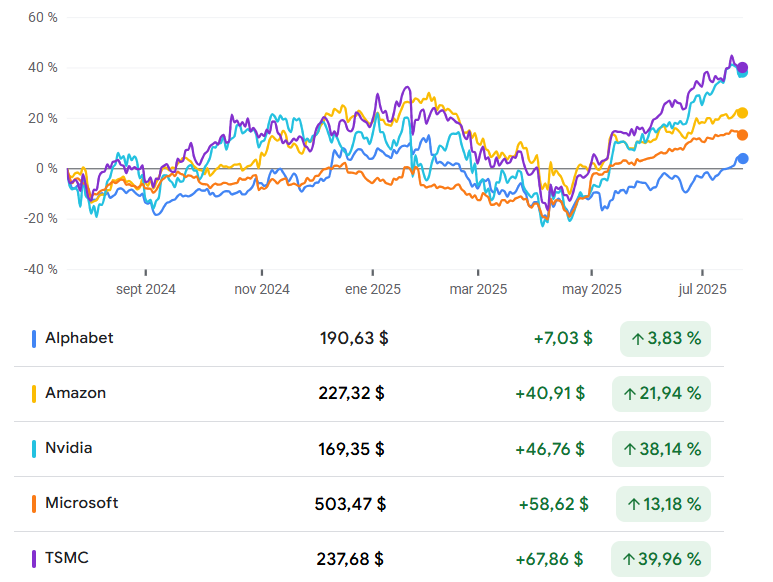Click the blue Alphabet legend color bar
Image resolution: width=773 pixels, height=582 pixels.
(34, 339)
